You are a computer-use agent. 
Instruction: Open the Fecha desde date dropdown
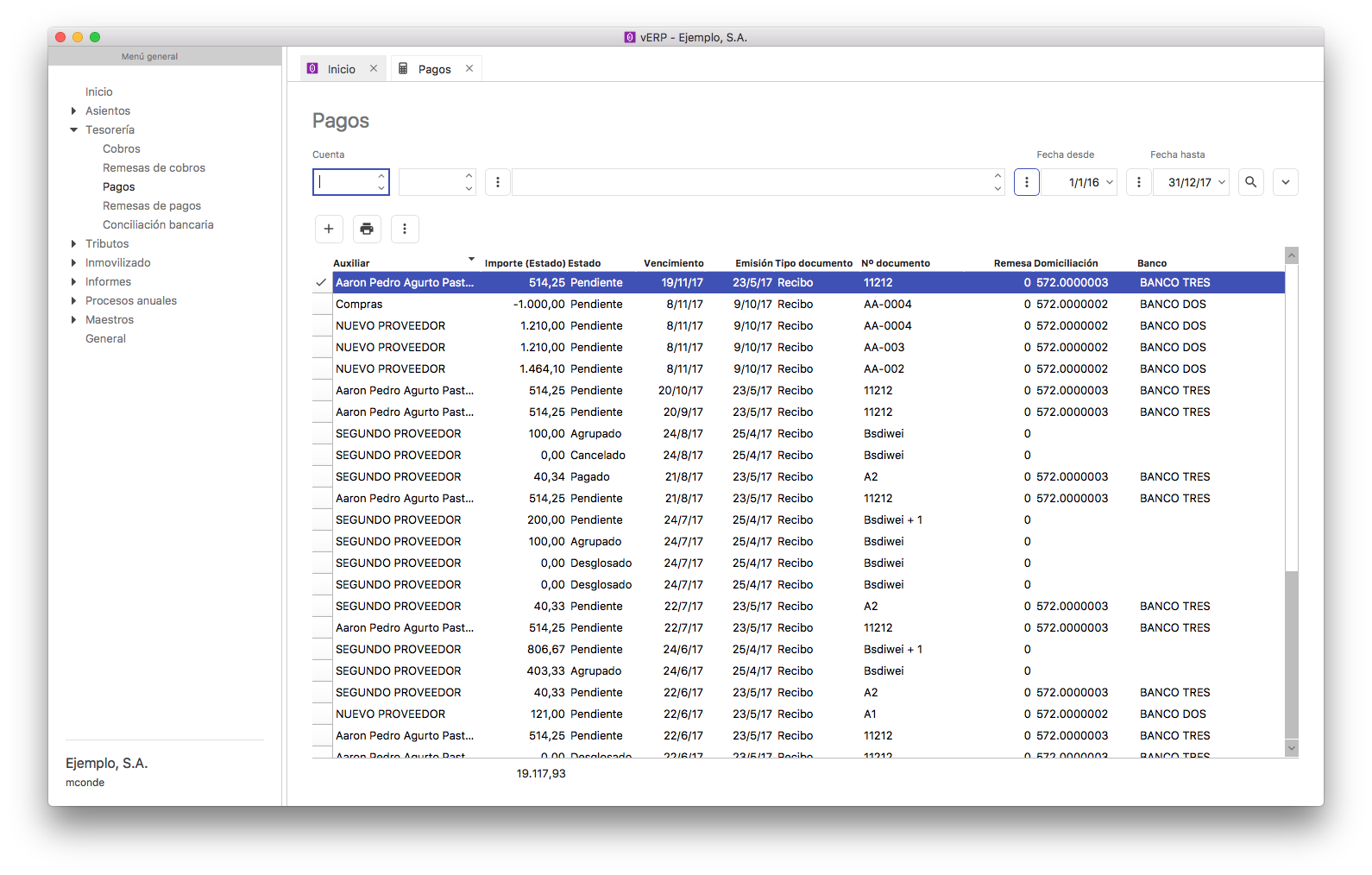coord(1110,182)
